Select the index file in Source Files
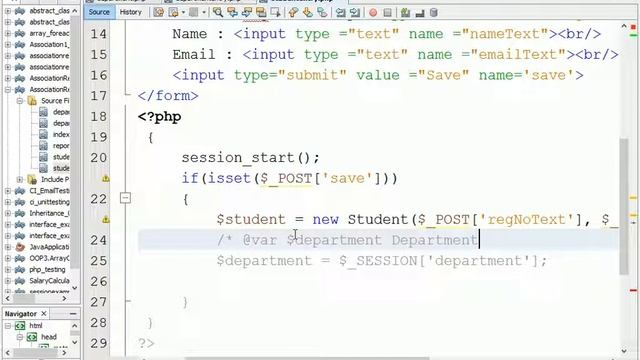This screenshot has height=360, width=640. [x=61, y=134]
